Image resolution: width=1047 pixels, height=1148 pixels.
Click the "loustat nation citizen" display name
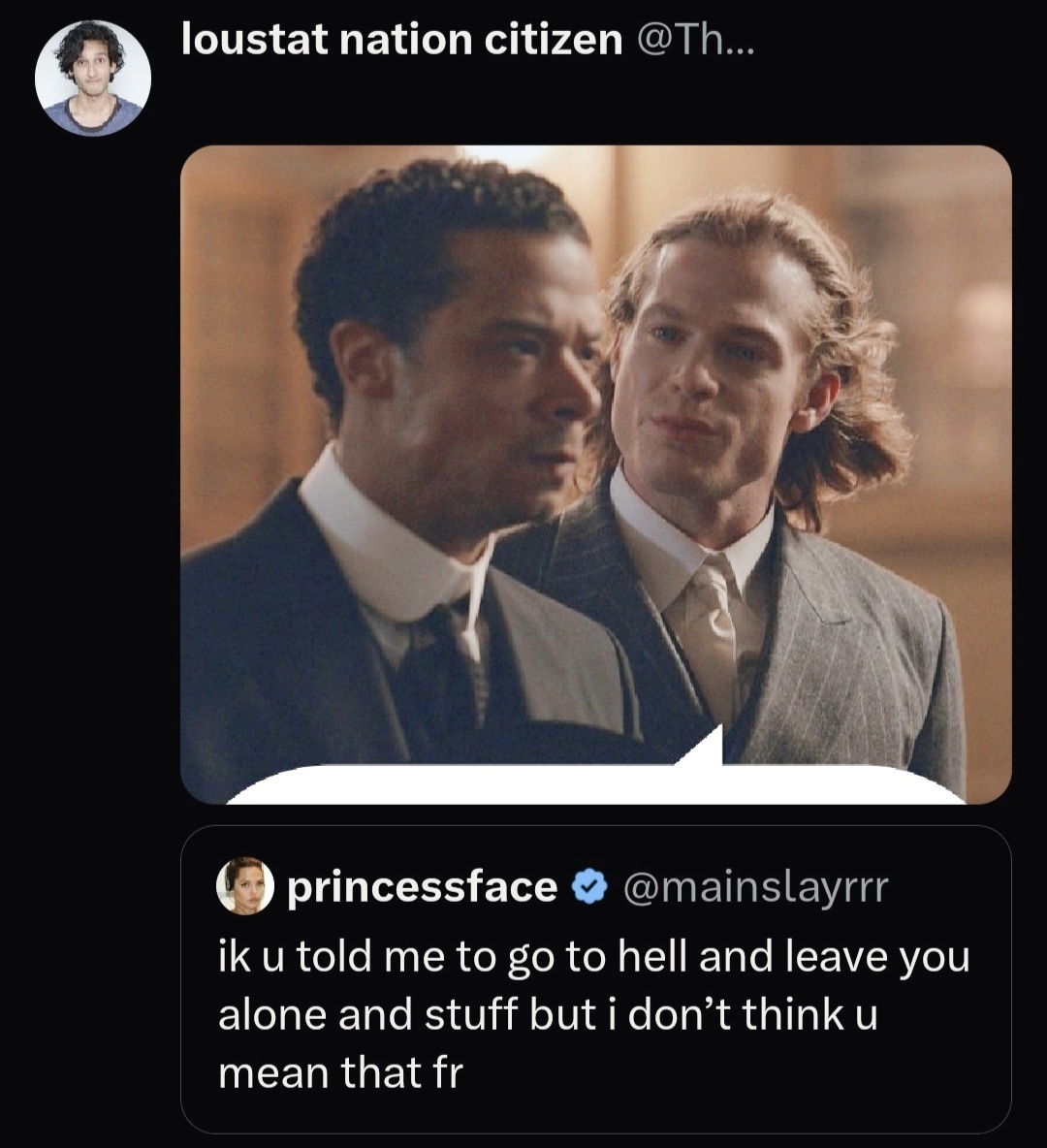(401, 39)
